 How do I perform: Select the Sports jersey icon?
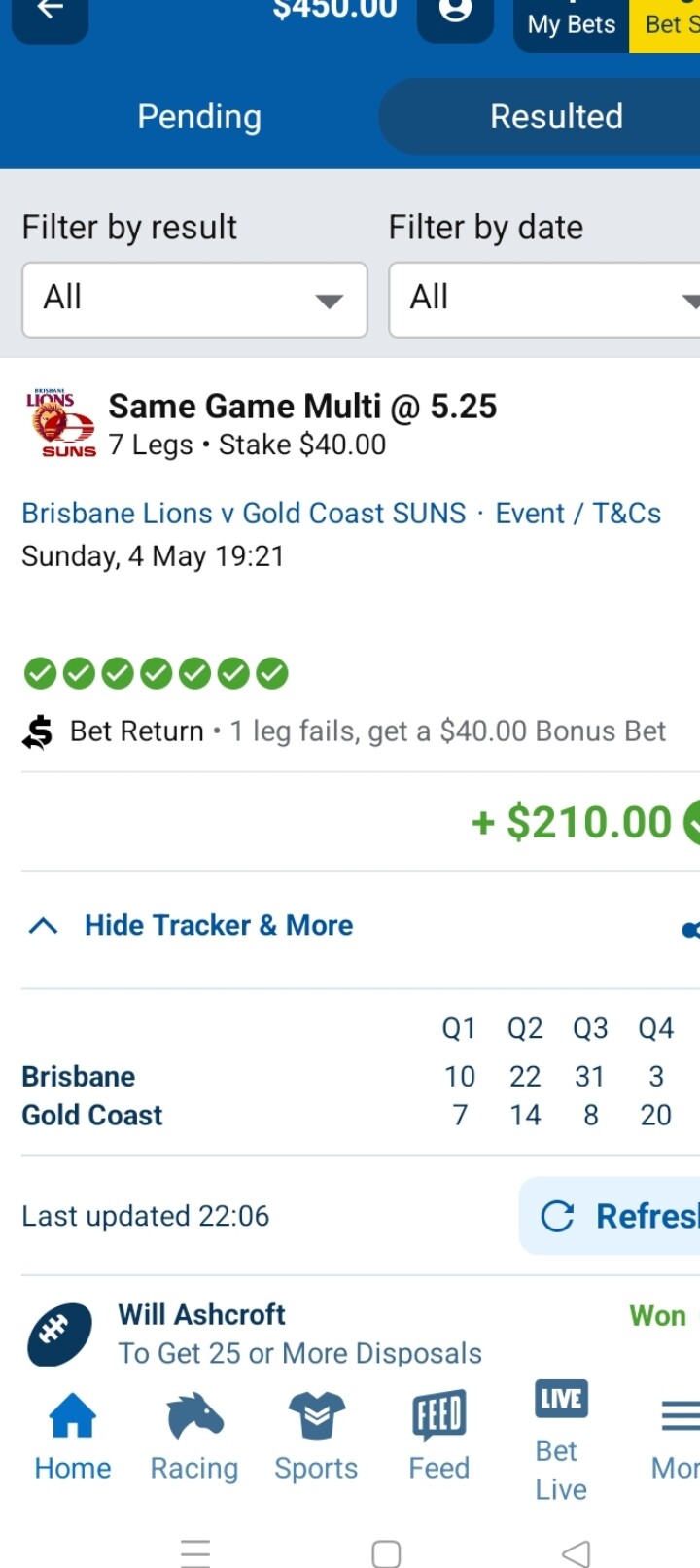pos(317,1415)
